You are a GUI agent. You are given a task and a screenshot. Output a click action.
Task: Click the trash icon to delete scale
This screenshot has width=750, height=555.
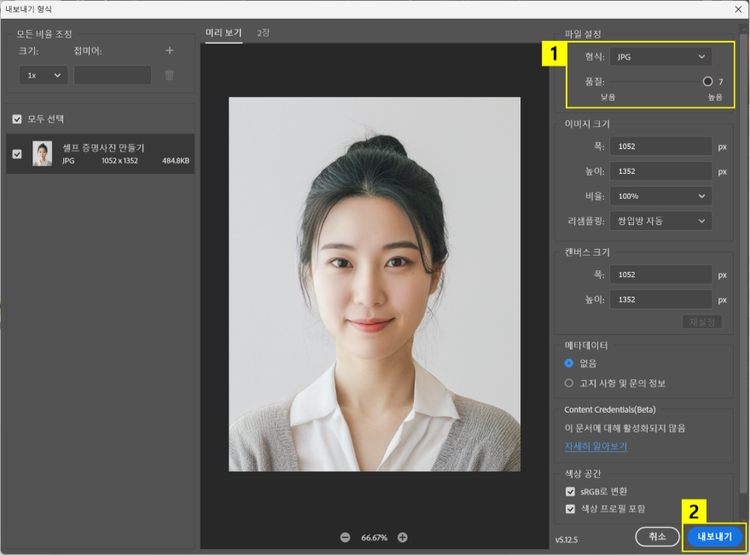(169, 75)
